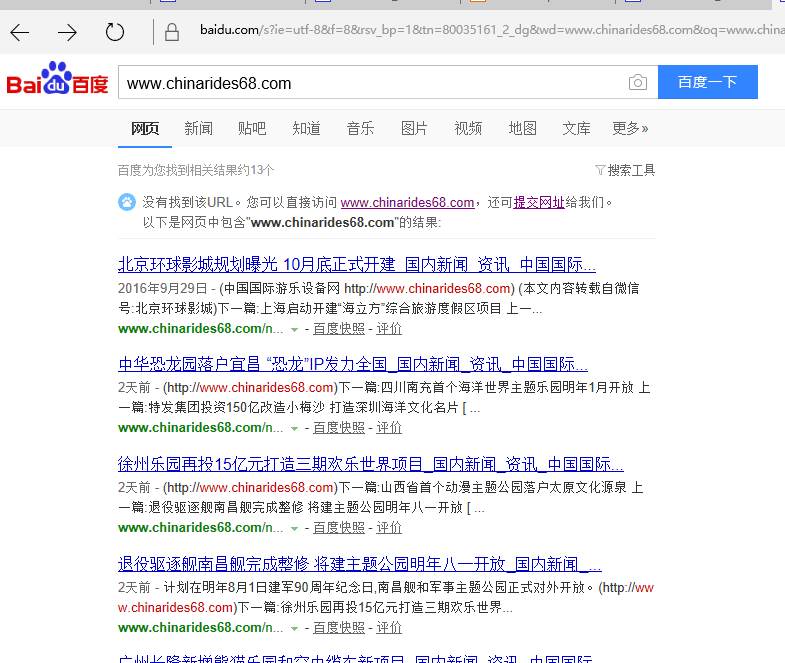Click the Baidu logo
The image size is (785, 663).
pos(57,79)
